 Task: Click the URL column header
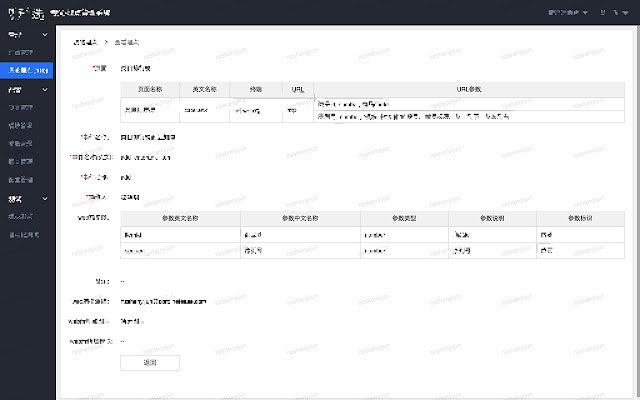(298, 89)
